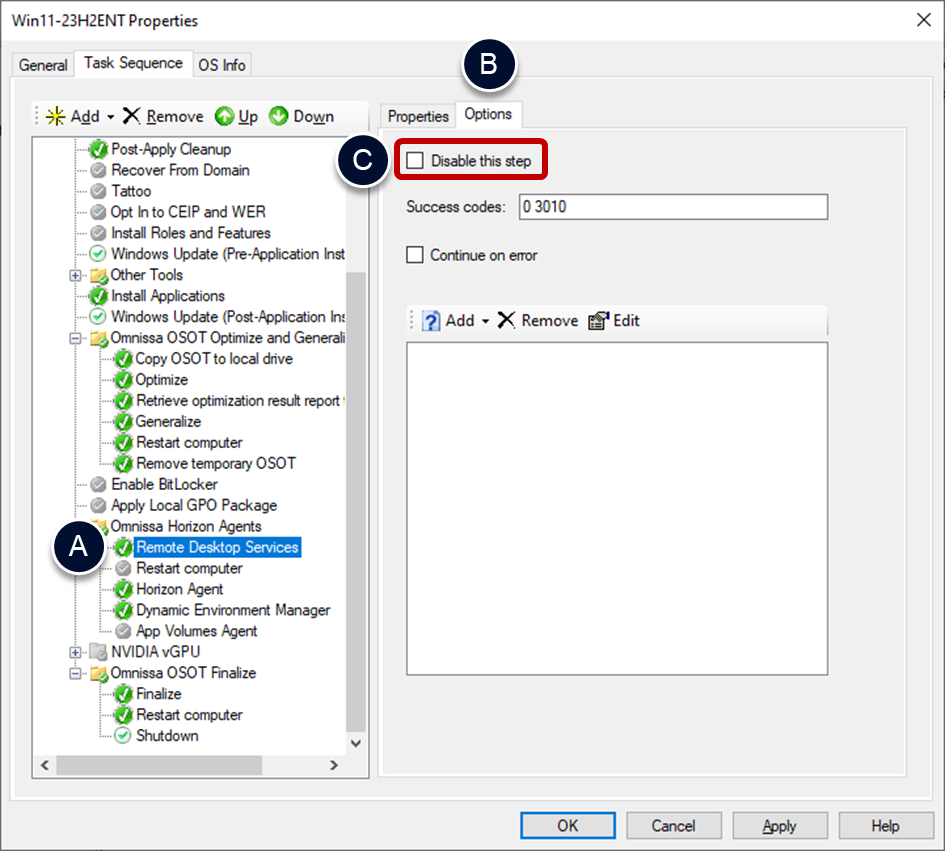Click the Apply button
Screen dimensions: 945x851
[779, 826]
